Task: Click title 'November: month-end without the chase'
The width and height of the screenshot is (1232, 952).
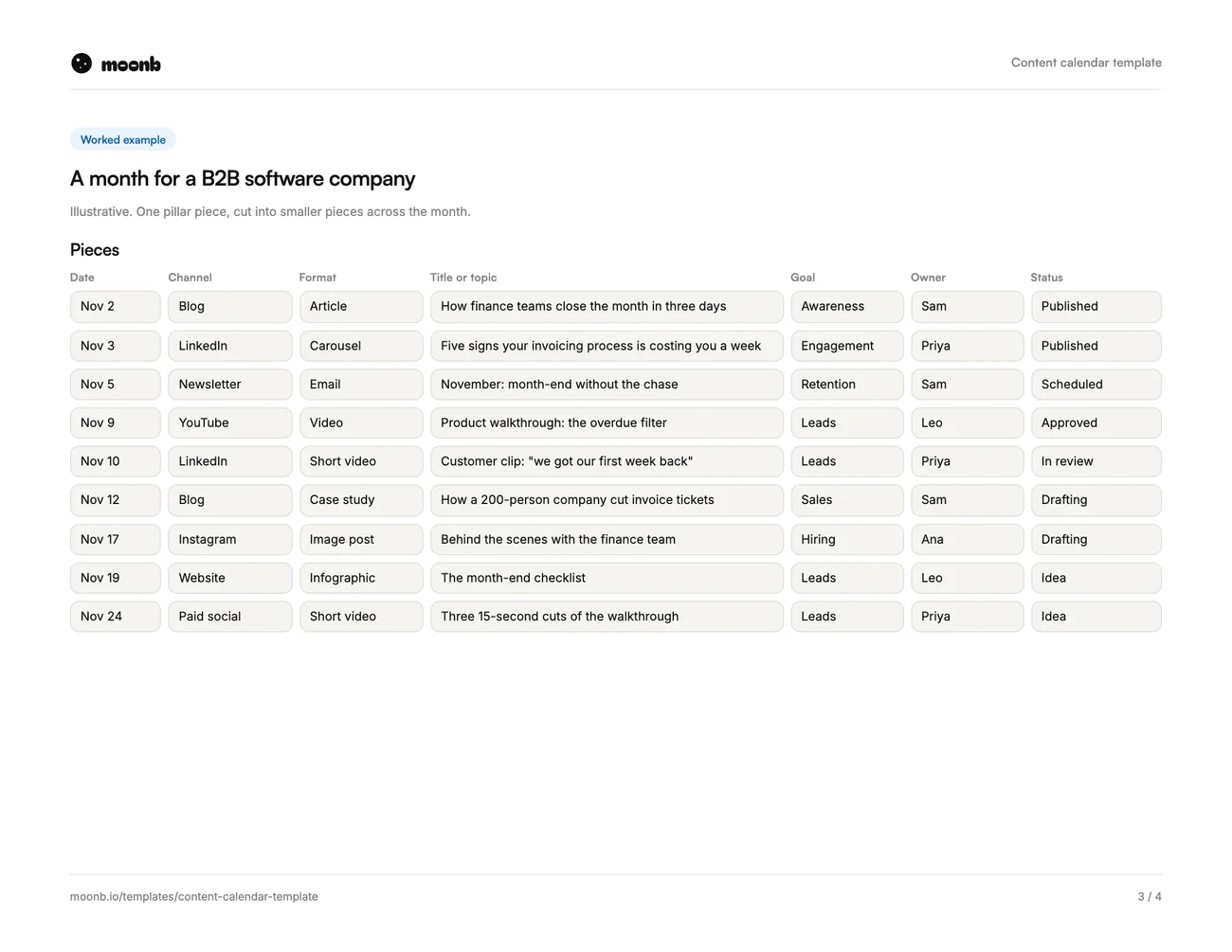Action: coord(607,385)
